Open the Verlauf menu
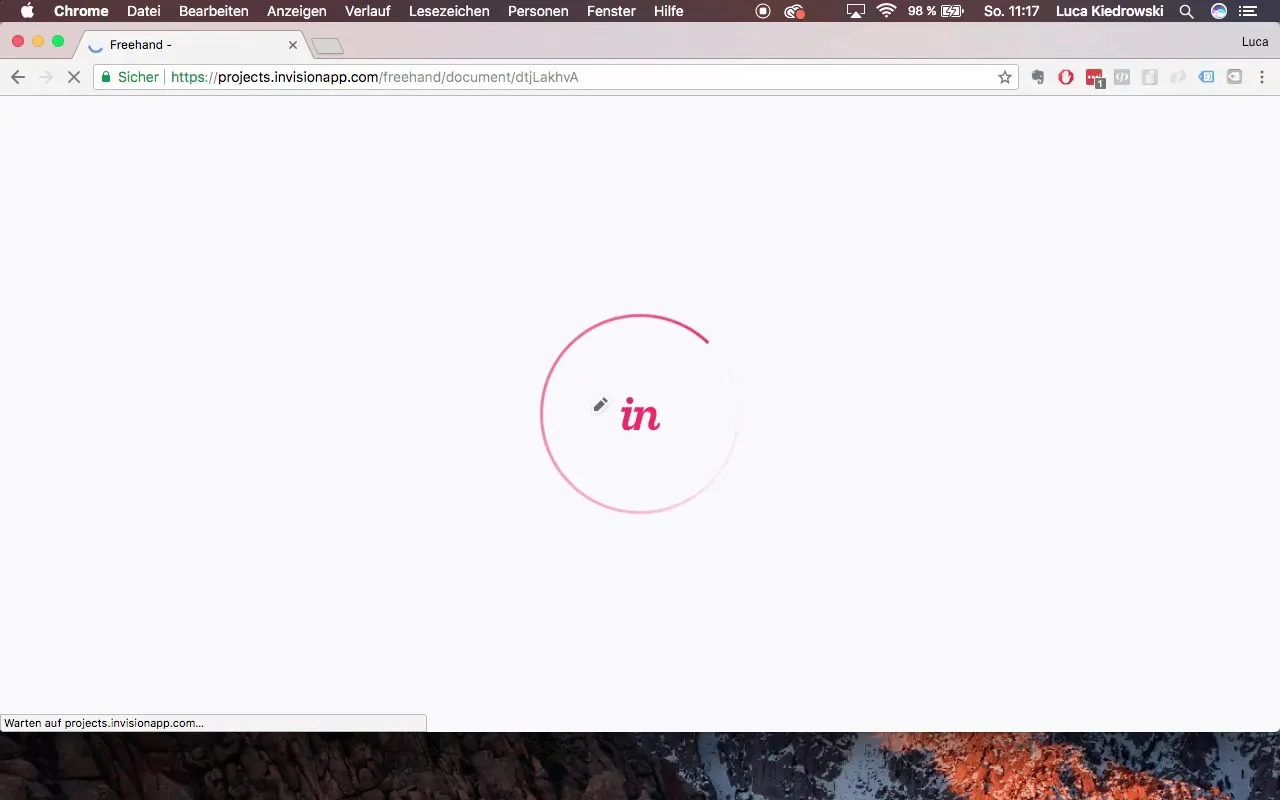This screenshot has height=800, width=1280. (x=367, y=11)
